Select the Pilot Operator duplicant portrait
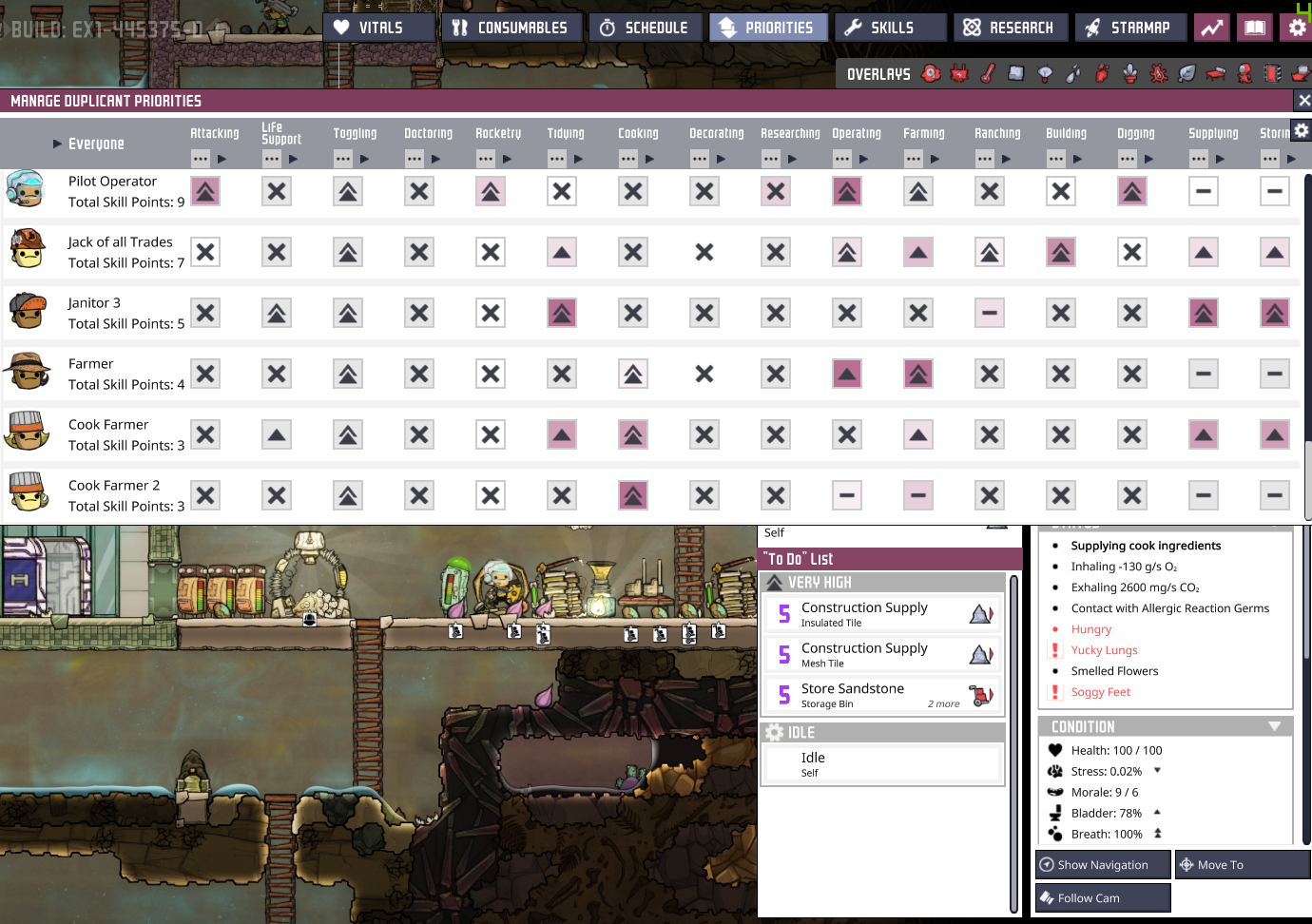The width and height of the screenshot is (1312, 924). (x=26, y=190)
